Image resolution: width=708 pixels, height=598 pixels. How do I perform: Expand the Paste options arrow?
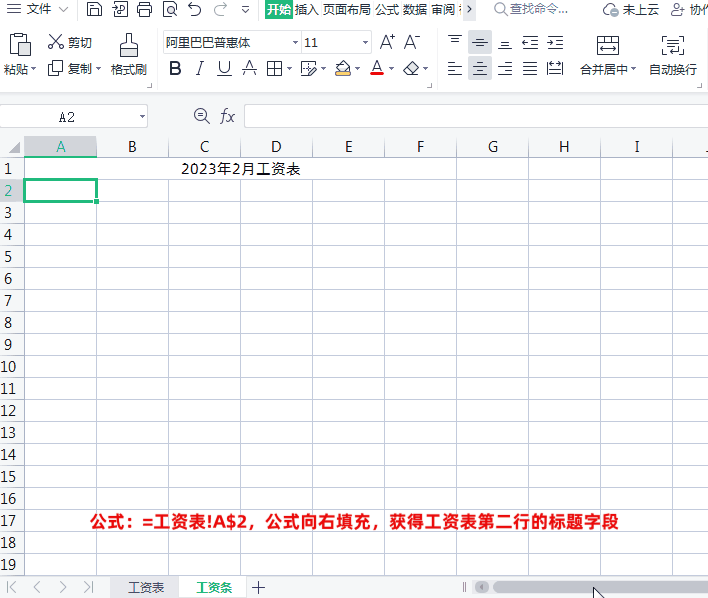33,69
